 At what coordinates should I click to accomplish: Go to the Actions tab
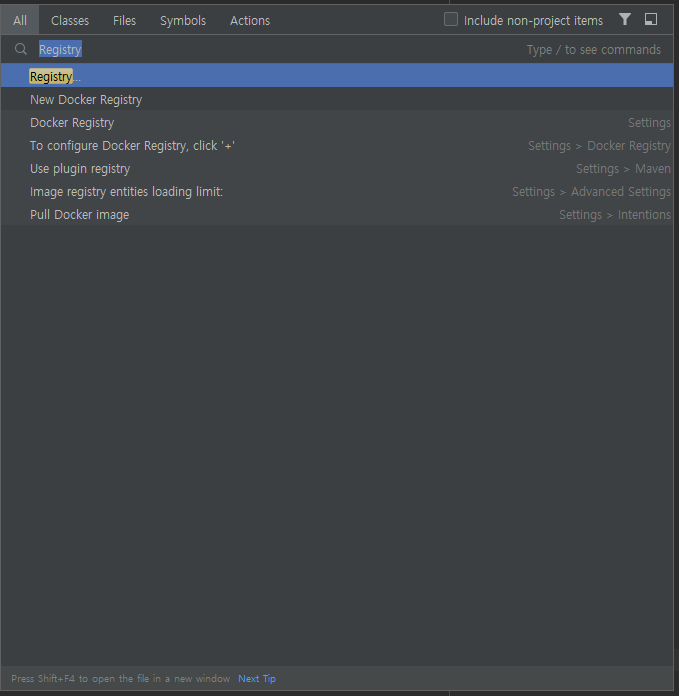(250, 20)
